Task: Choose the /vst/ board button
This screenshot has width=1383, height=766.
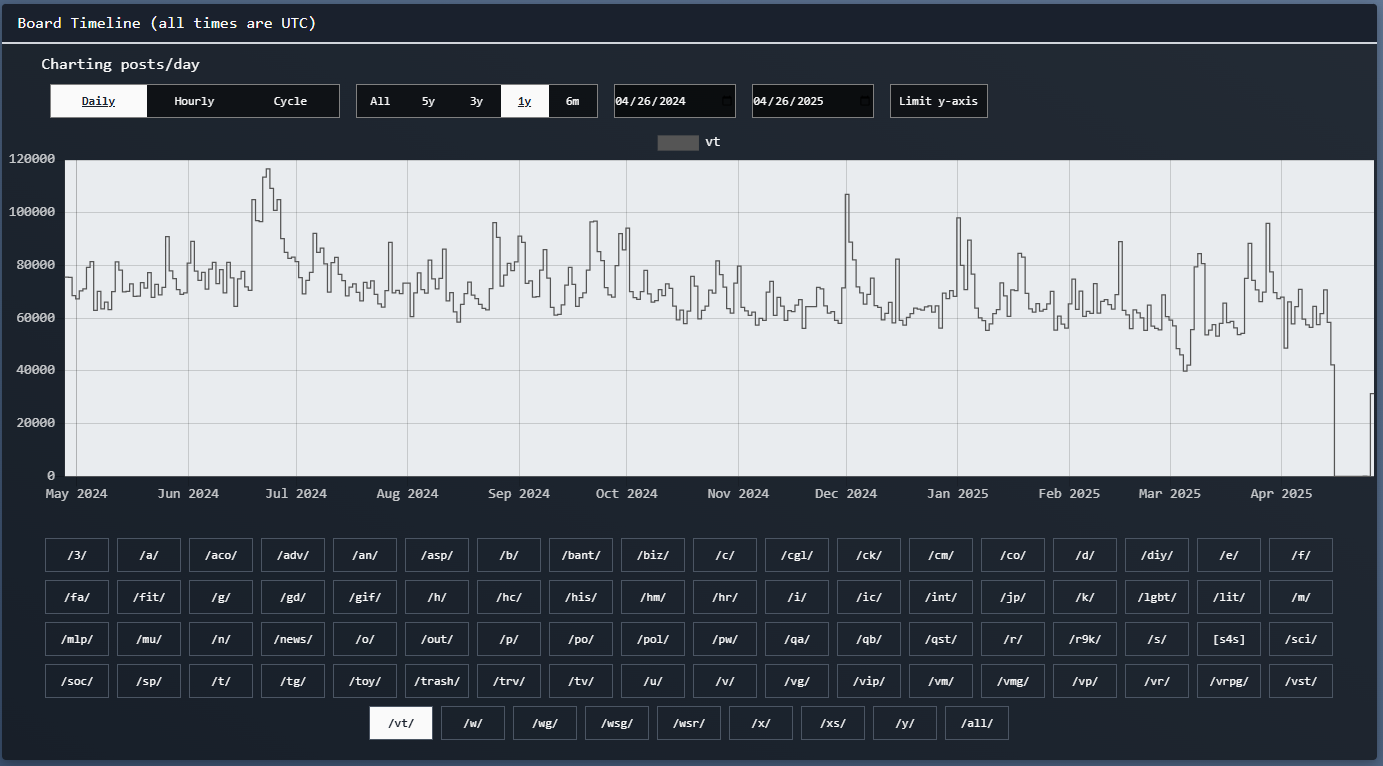Action: pyautogui.click(x=1301, y=681)
